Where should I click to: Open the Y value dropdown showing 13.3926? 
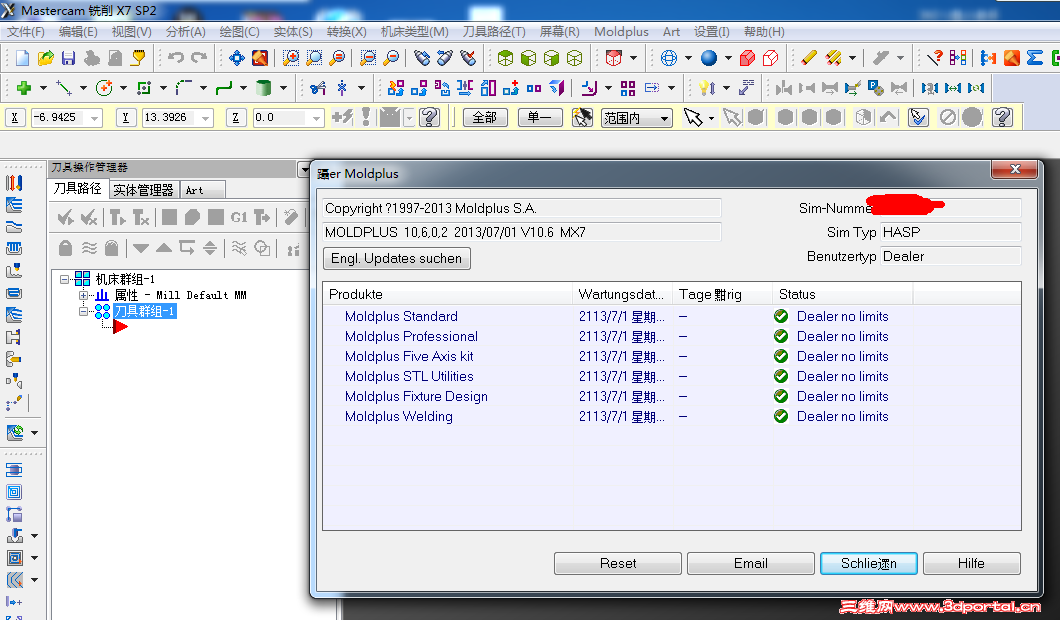(206, 118)
